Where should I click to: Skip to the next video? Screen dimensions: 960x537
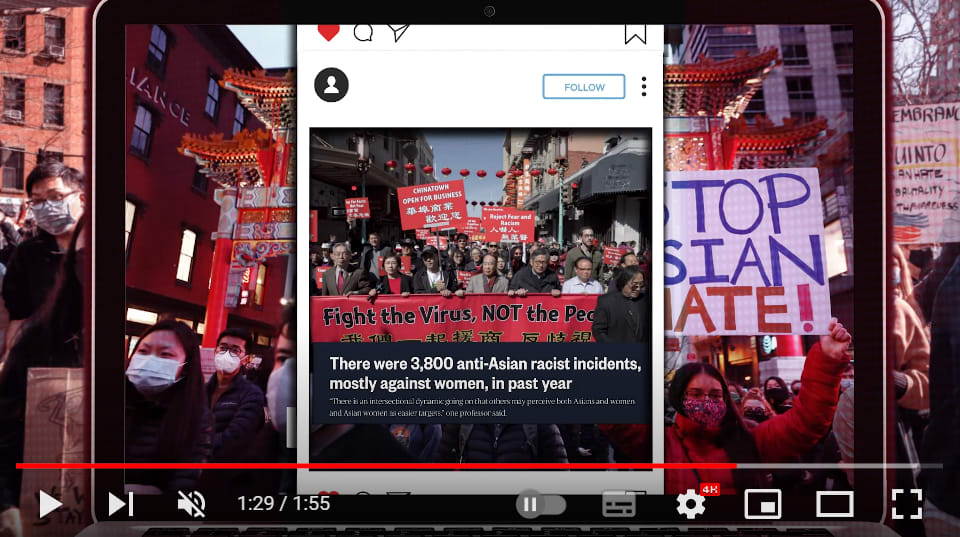[121, 505]
